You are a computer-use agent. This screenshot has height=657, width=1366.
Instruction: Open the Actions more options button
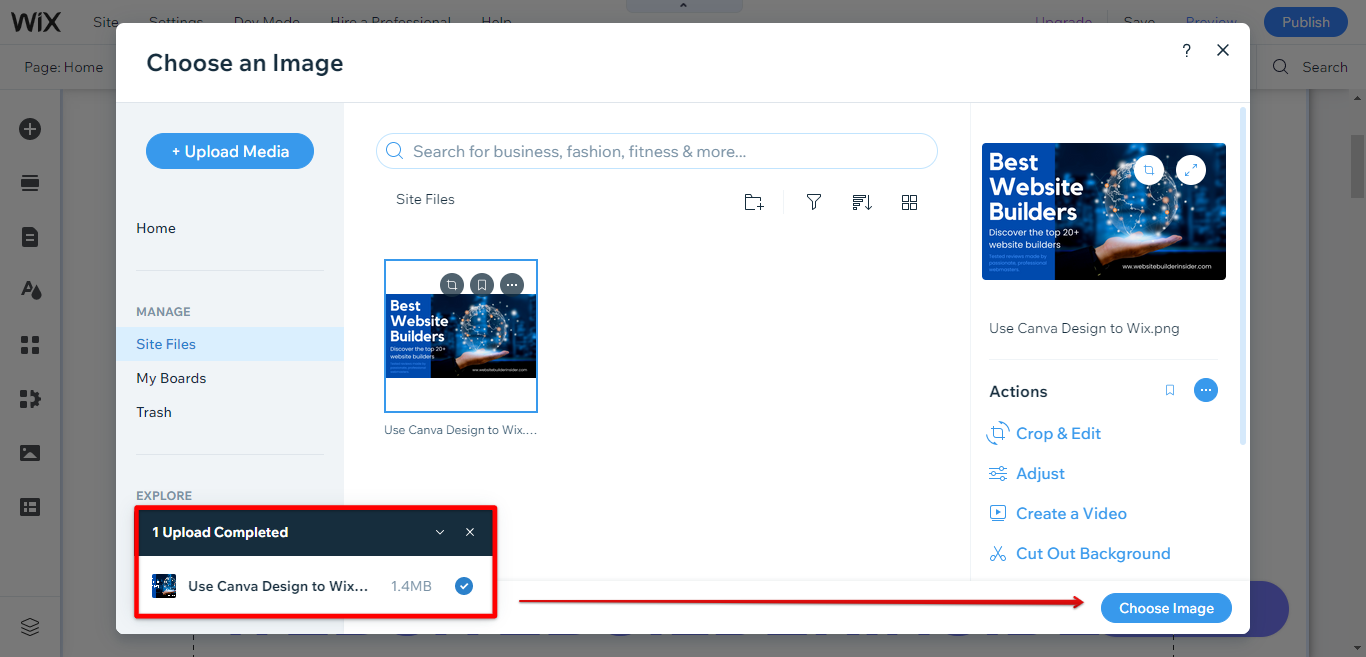[1206, 391]
